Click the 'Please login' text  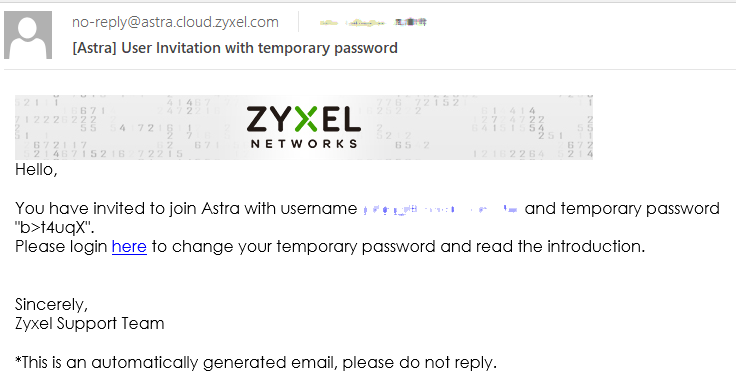coord(61,246)
